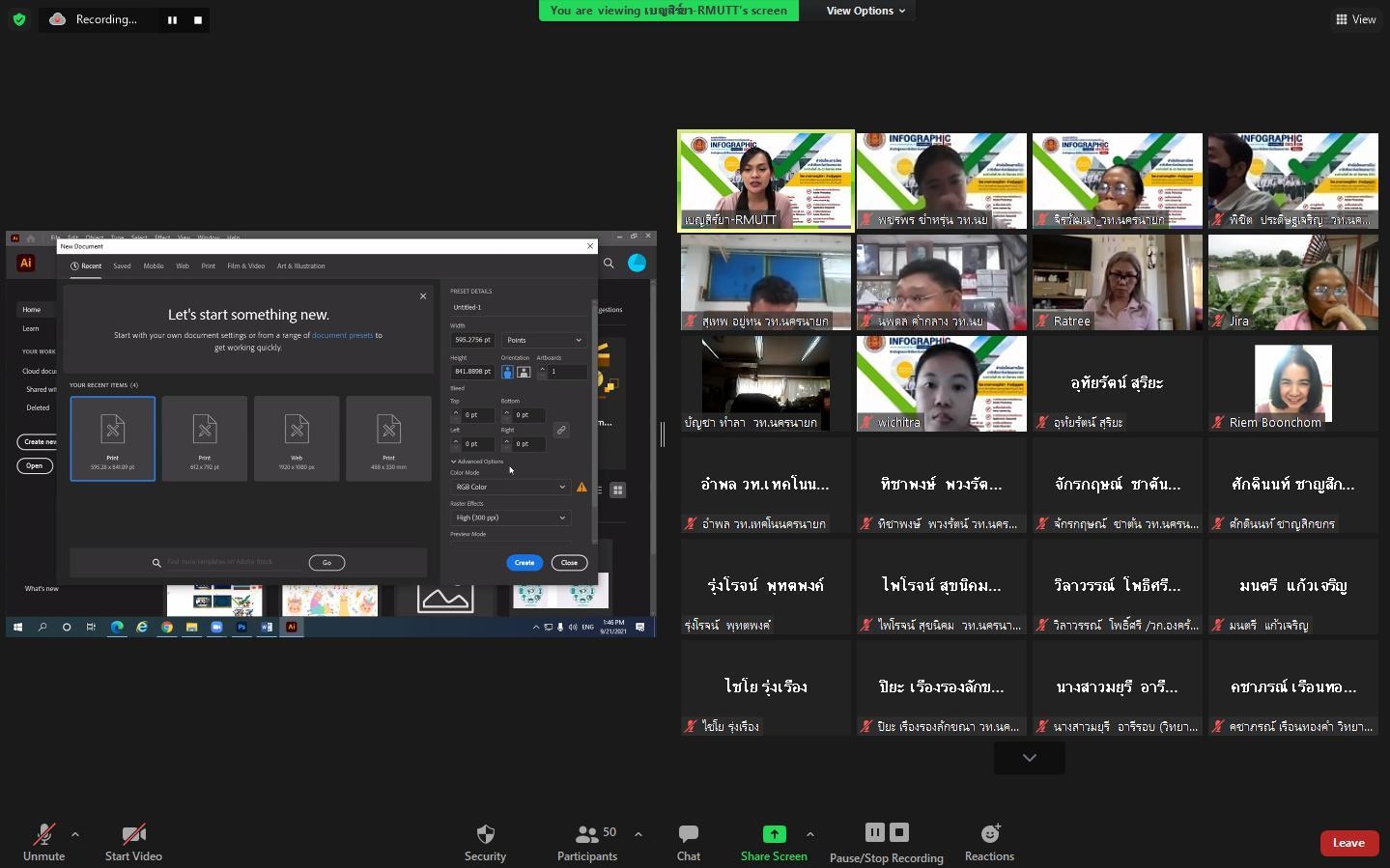Image resolution: width=1390 pixels, height=868 pixels.
Task: Open Chrome from the taskbar
Action: click(x=167, y=627)
